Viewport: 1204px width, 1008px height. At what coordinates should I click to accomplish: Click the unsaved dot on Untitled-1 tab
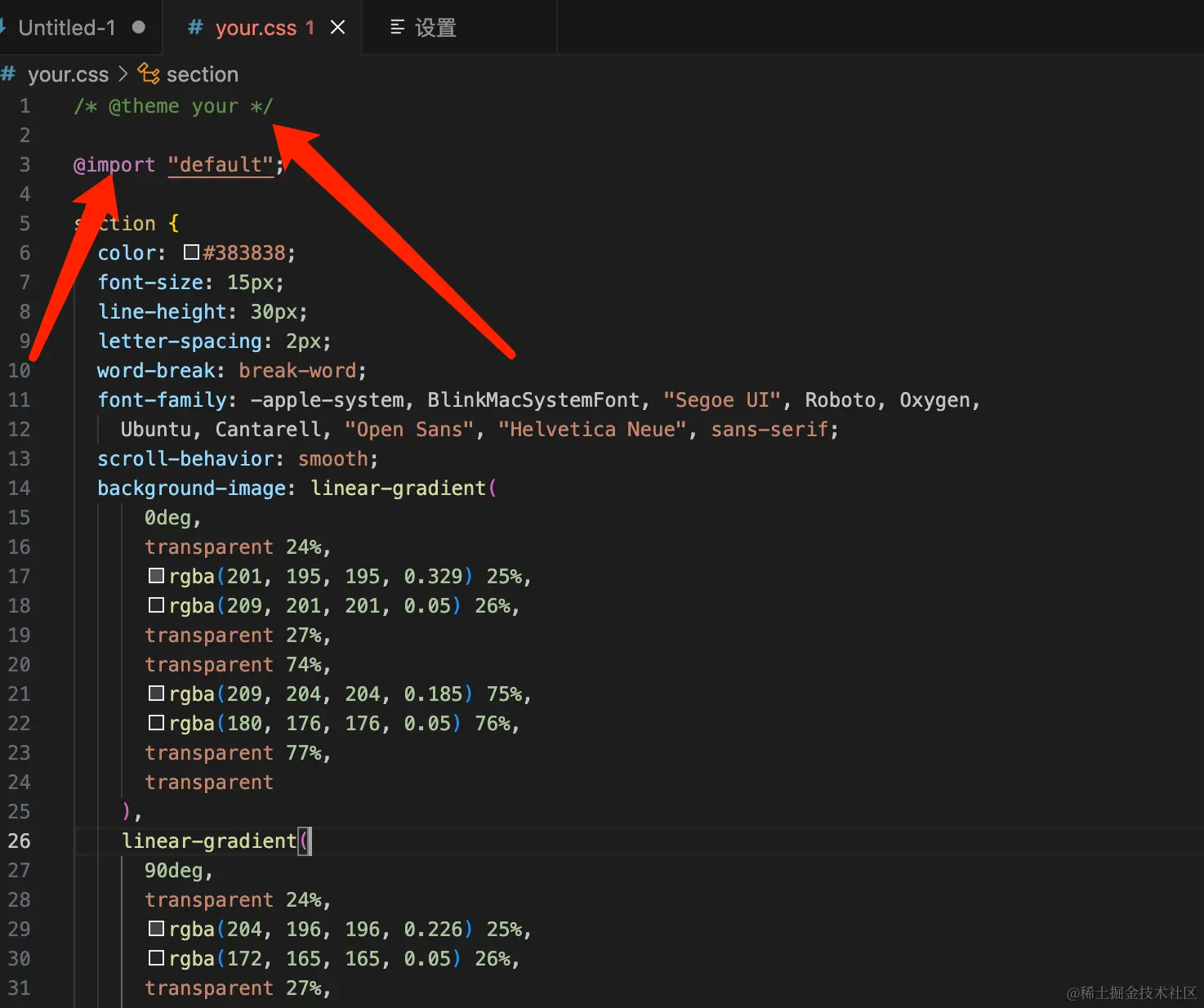coord(139,27)
